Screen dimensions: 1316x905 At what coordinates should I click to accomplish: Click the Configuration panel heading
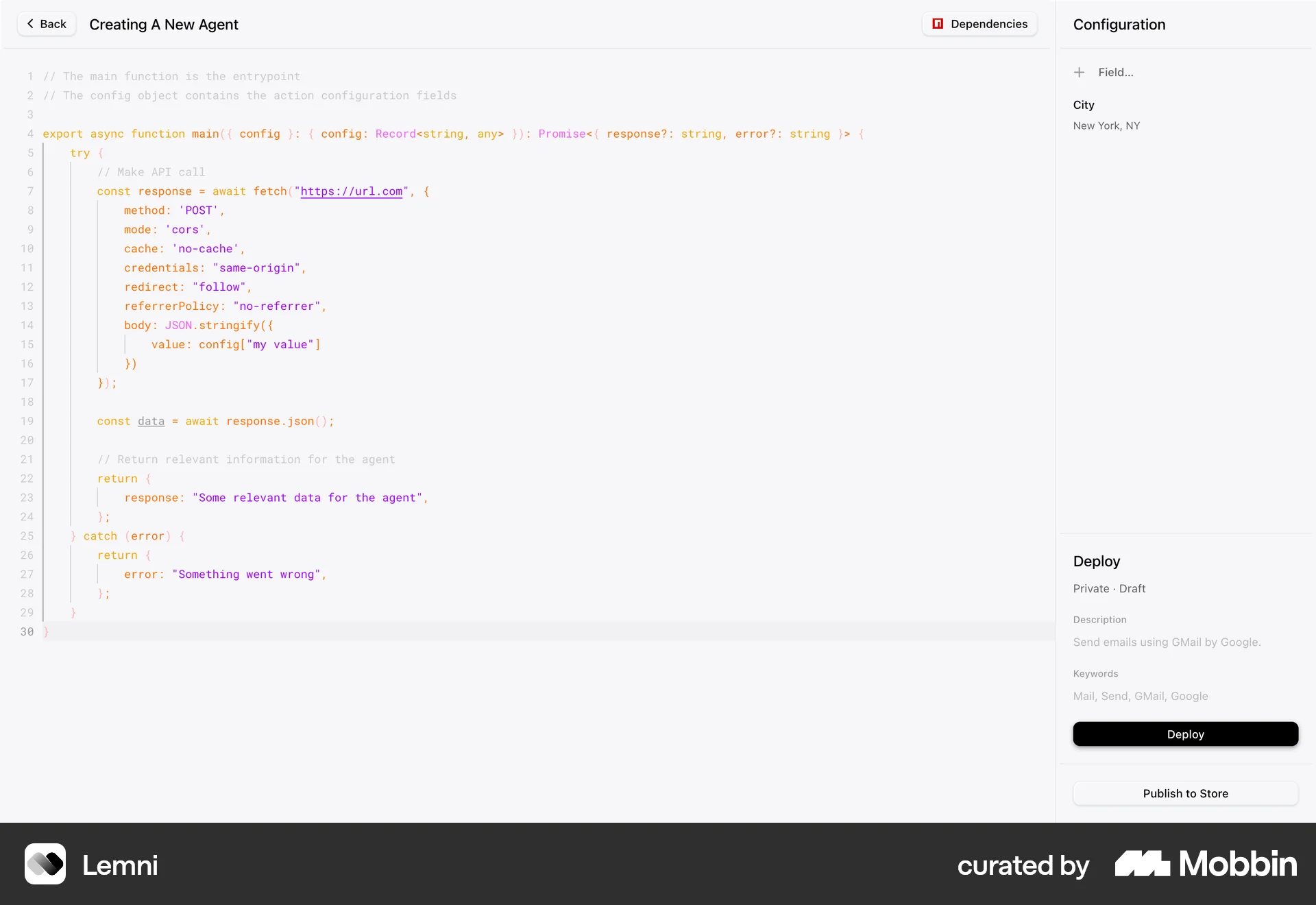click(1119, 24)
